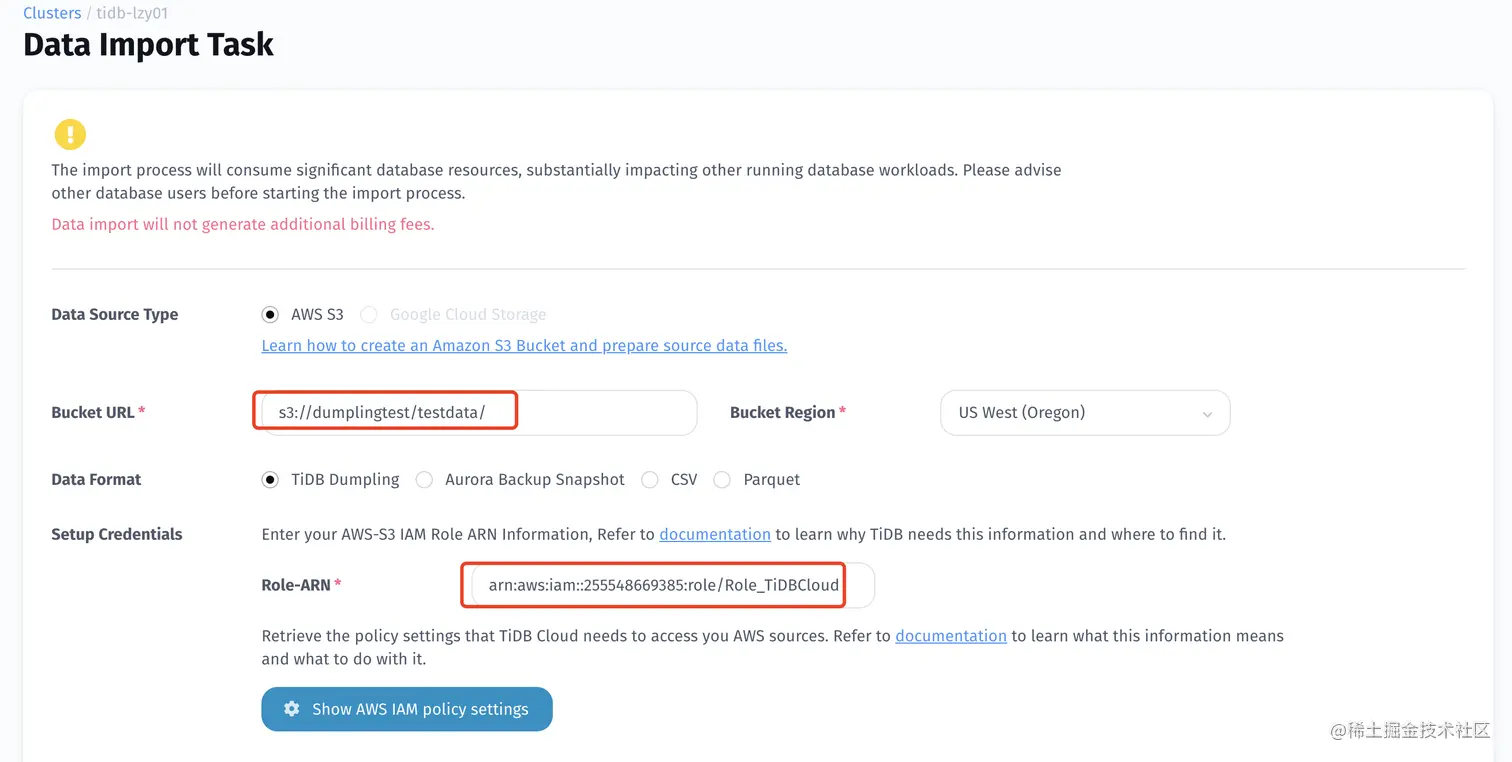Select the Parquet data format

[x=722, y=480]
